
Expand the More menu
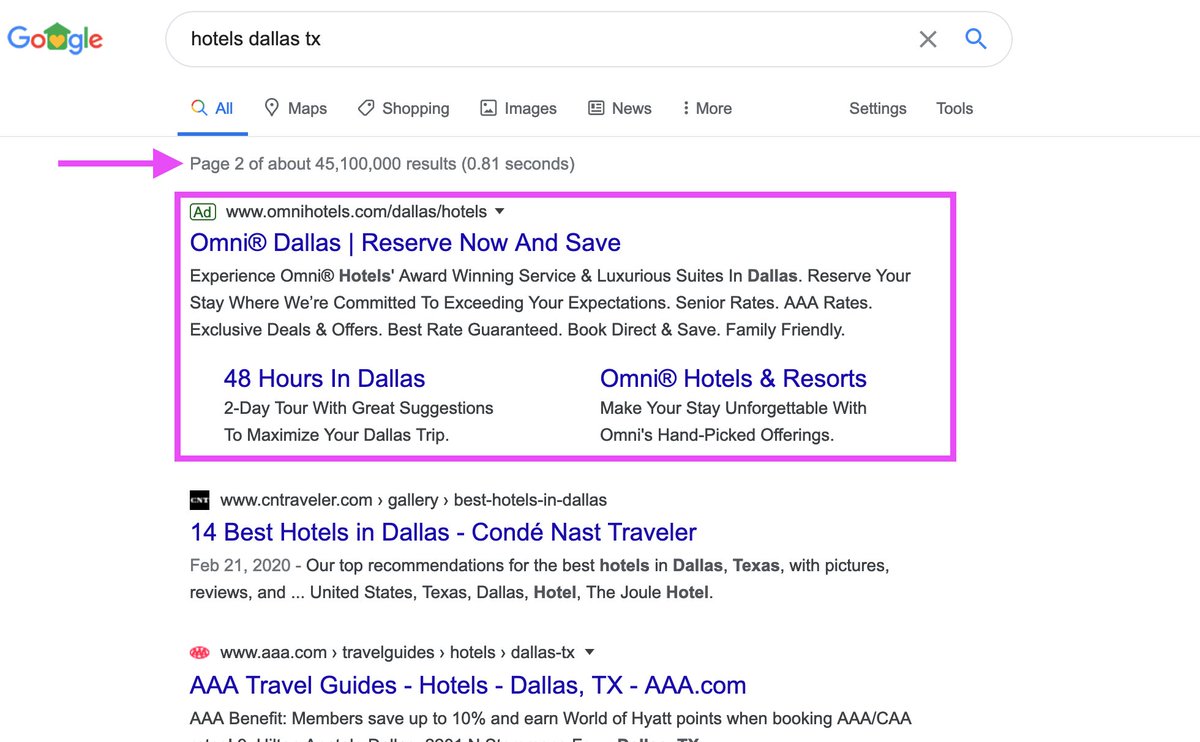706,108
